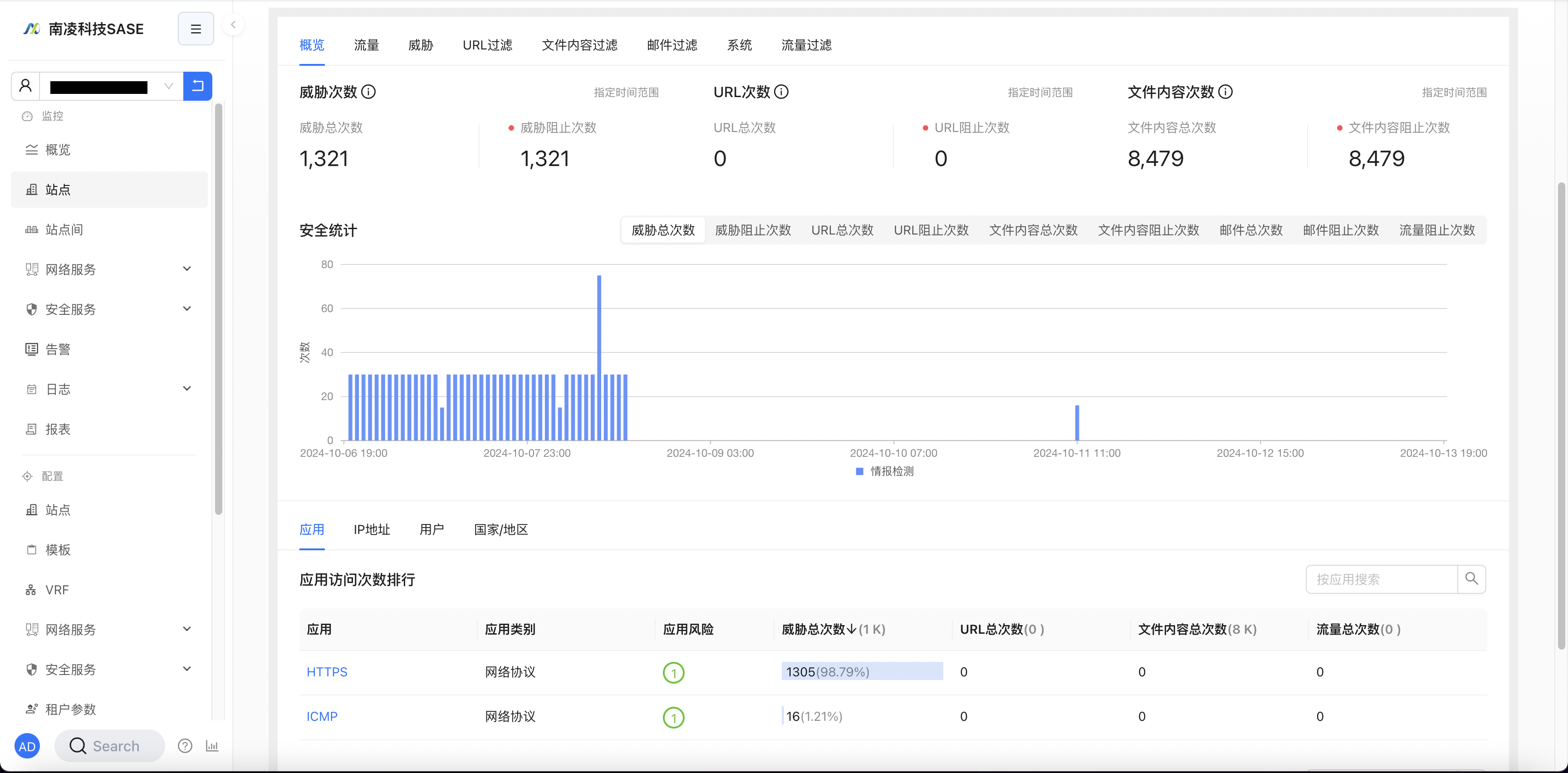Click the bottom Search box
The width and height of the screenshot is (1568, 773).
click(109, 746)
